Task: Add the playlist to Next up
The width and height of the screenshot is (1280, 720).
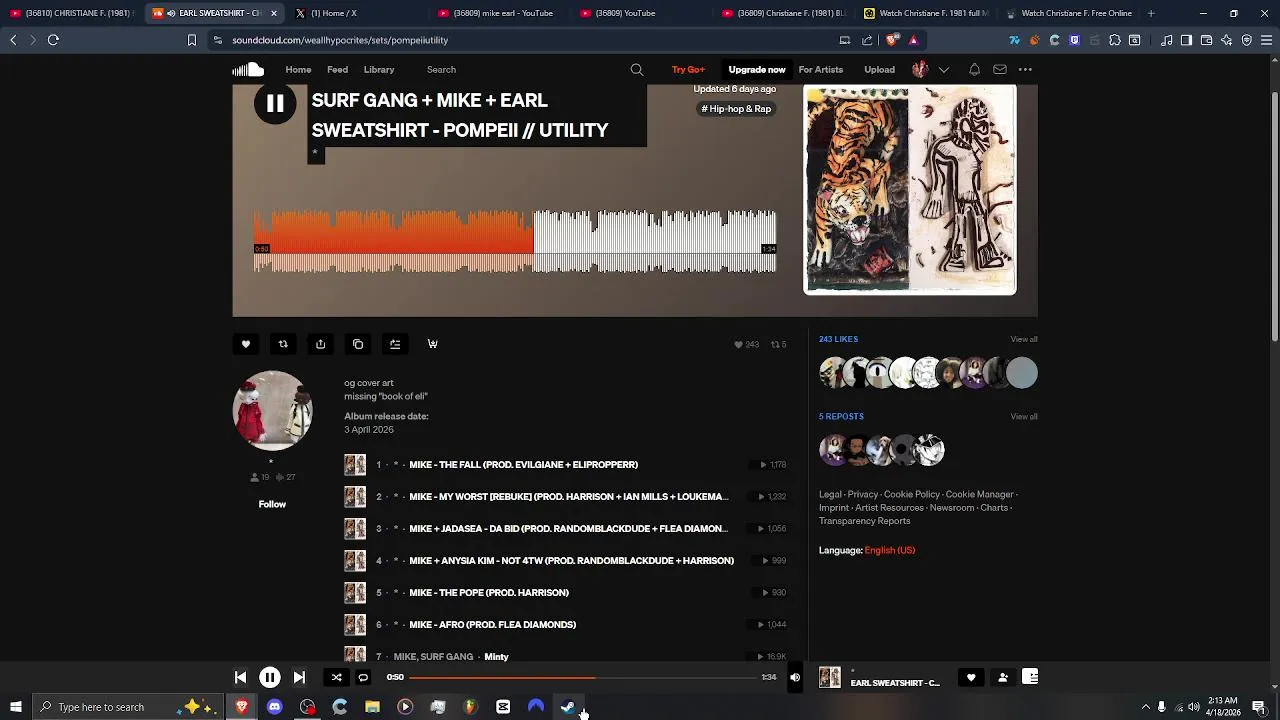Action: (x=395, y=344)
